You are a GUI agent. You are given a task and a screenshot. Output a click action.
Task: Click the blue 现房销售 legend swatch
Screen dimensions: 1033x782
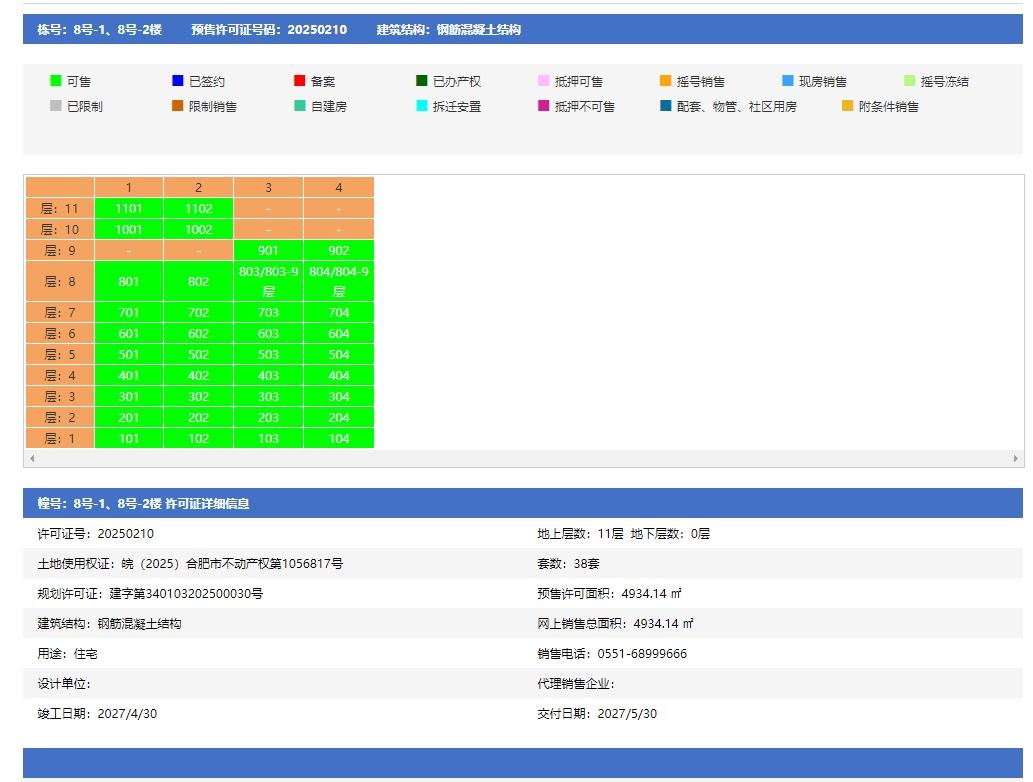pos(787,80)
